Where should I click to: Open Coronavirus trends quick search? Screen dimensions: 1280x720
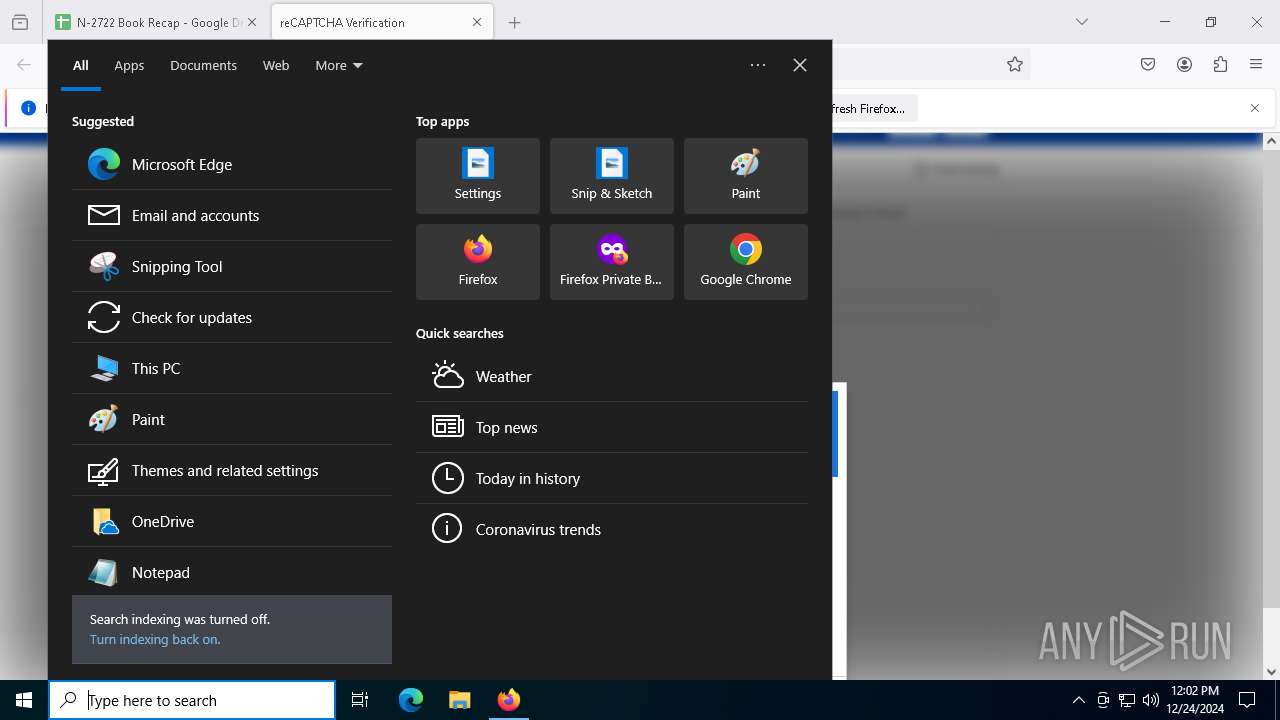point(612,529)
